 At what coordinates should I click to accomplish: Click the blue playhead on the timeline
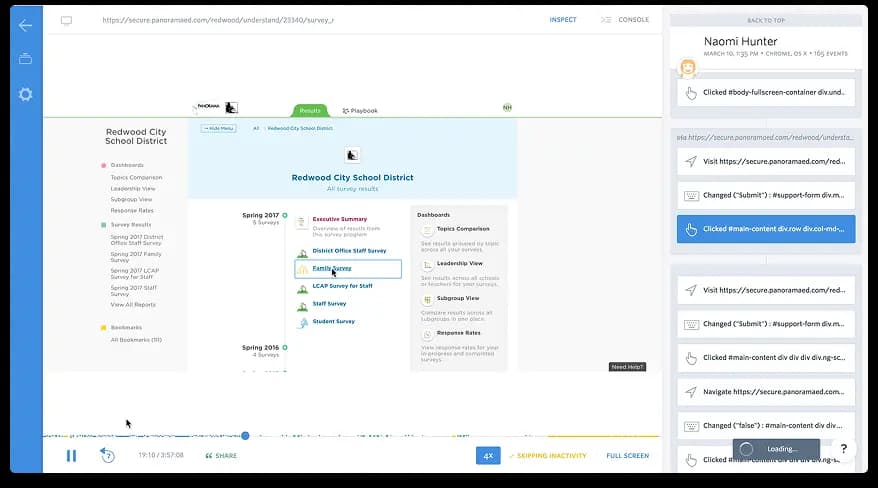click(245, 435)
